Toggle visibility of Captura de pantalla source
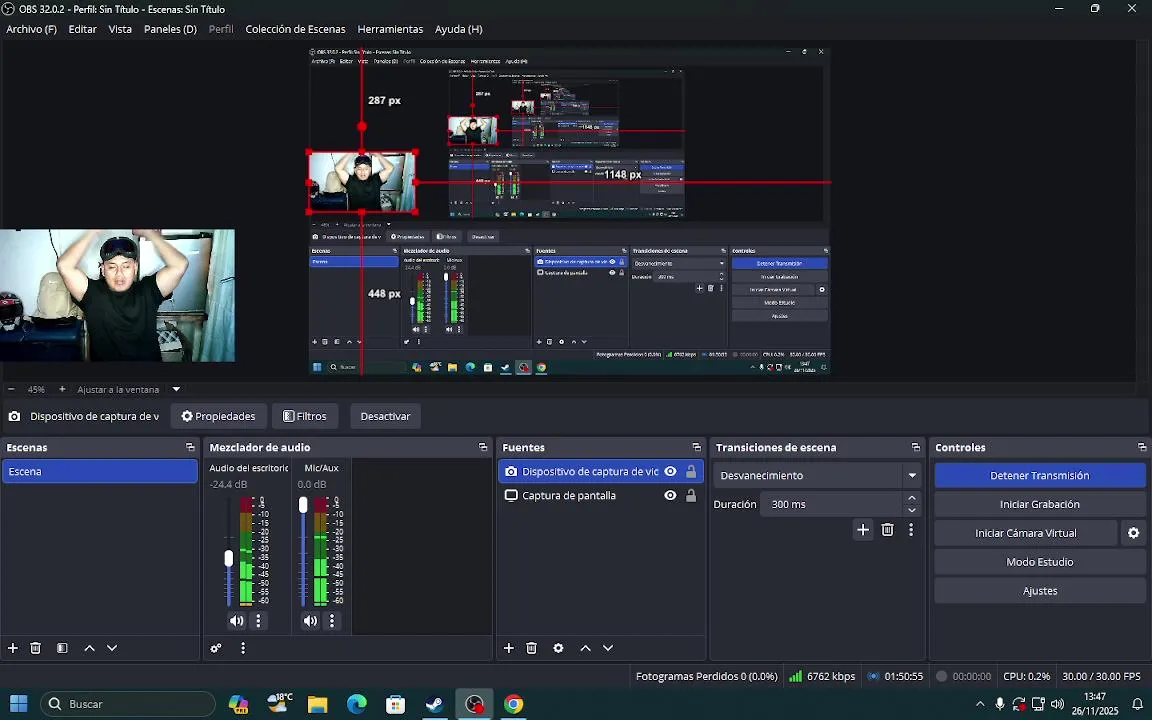The width and height of the screenshot is (1152, 720). [670, 496]
